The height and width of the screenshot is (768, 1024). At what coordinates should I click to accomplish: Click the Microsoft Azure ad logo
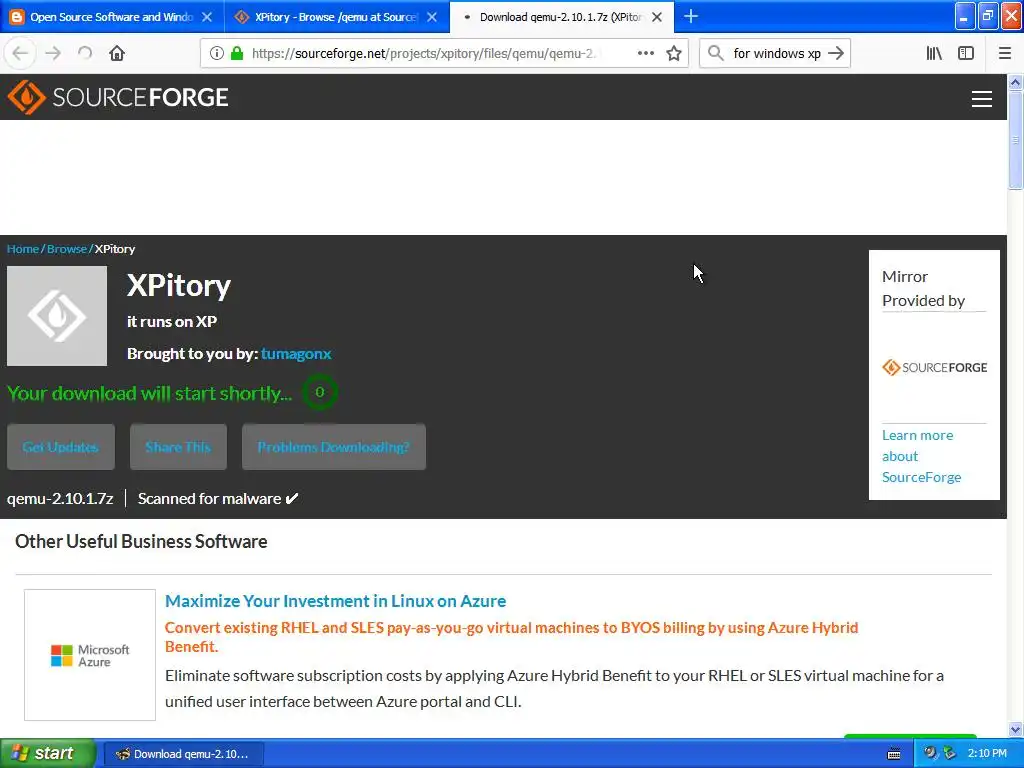click(x=90, y=655)
